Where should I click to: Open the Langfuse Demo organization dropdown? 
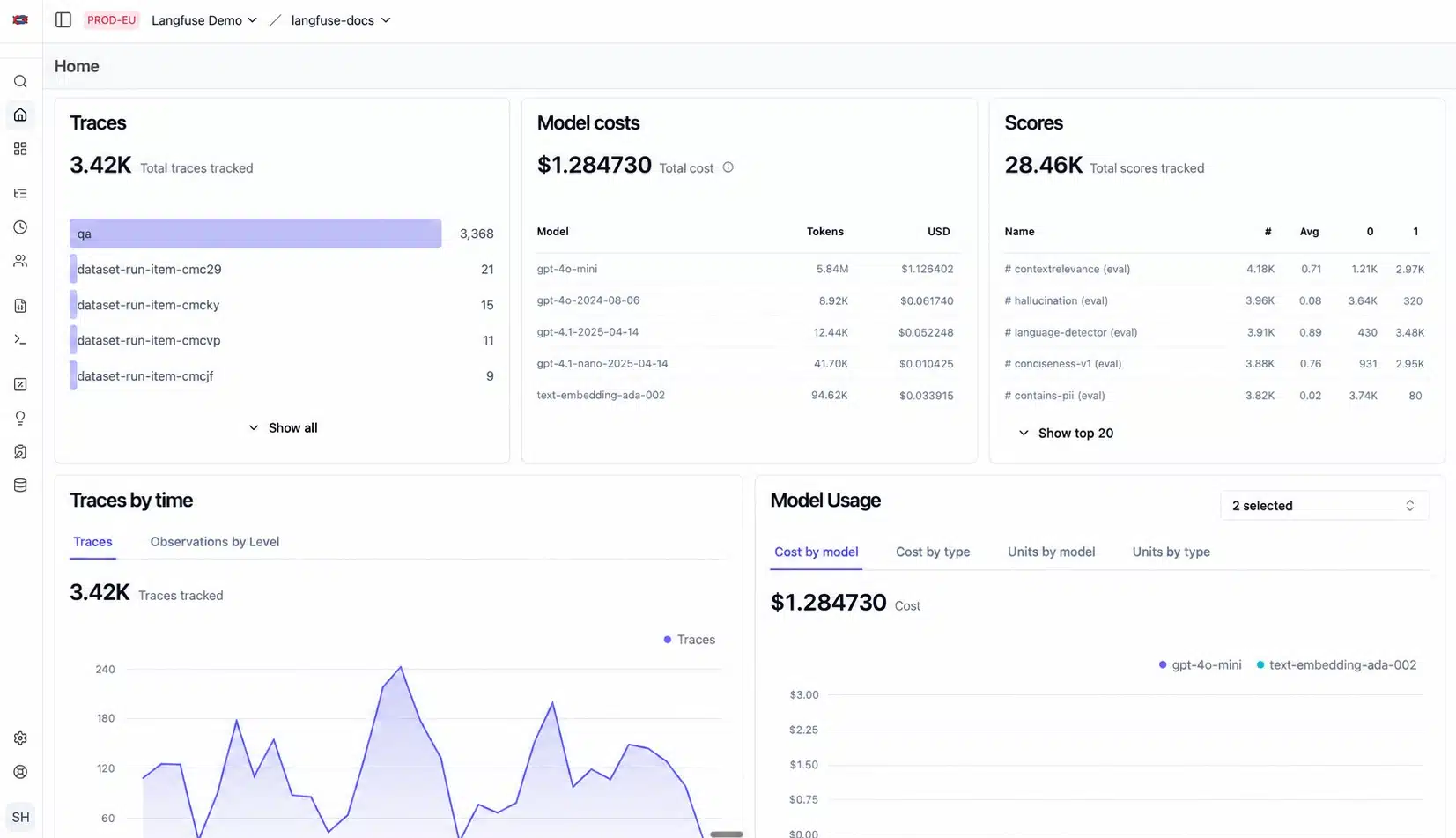coord(204,19)
